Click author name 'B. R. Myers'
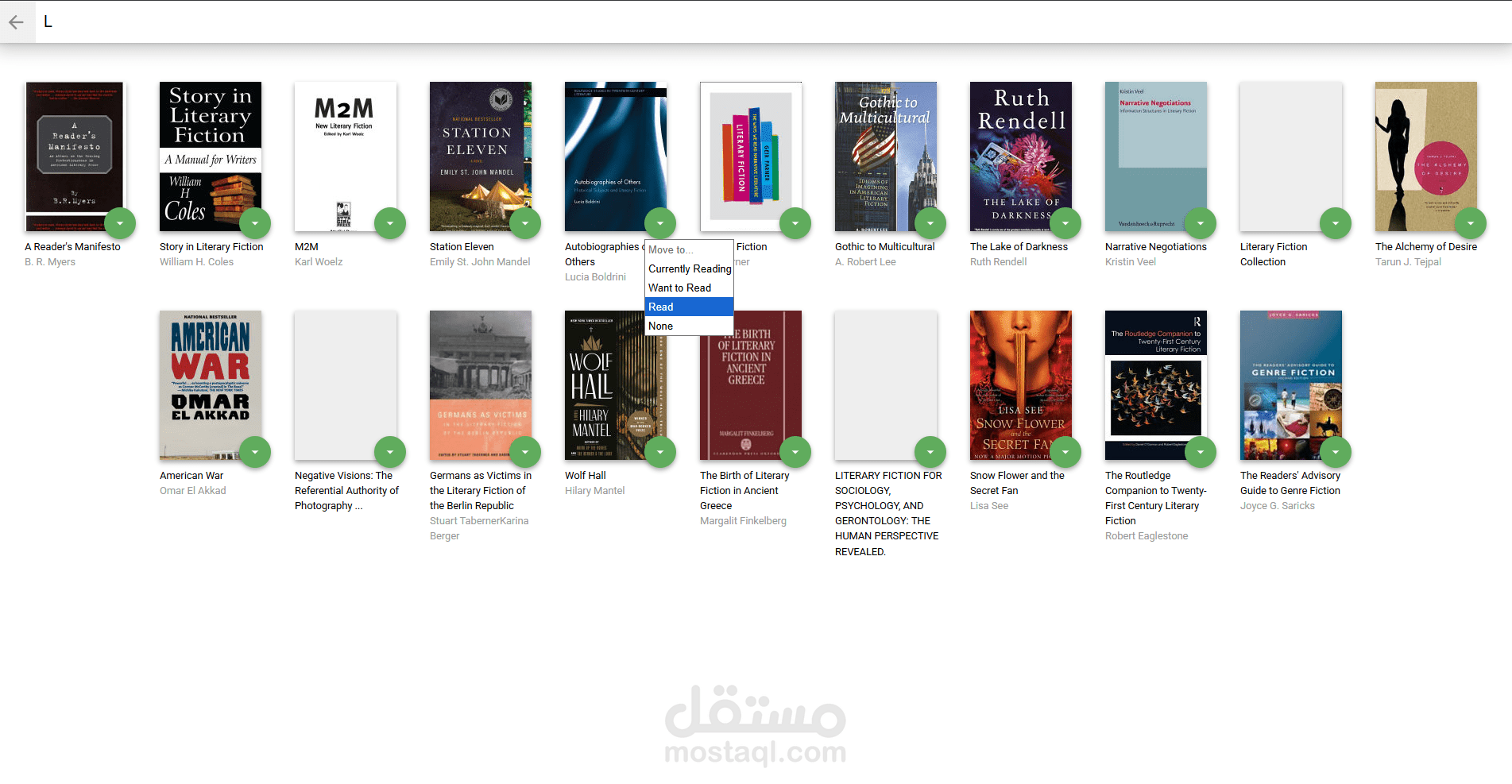This screenshot has height=784, width=1512. [50, 262]
